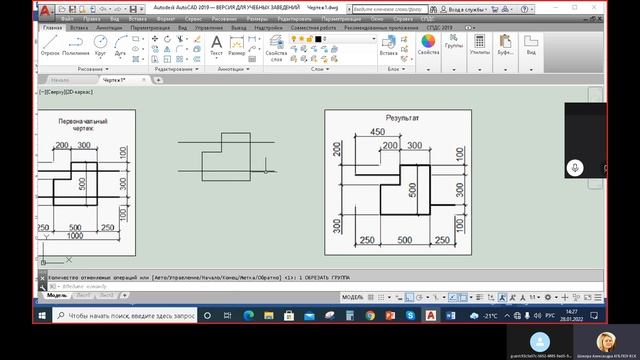640x360 pixels.
Task: Click the Rotate tool icon
Action: 167,39
